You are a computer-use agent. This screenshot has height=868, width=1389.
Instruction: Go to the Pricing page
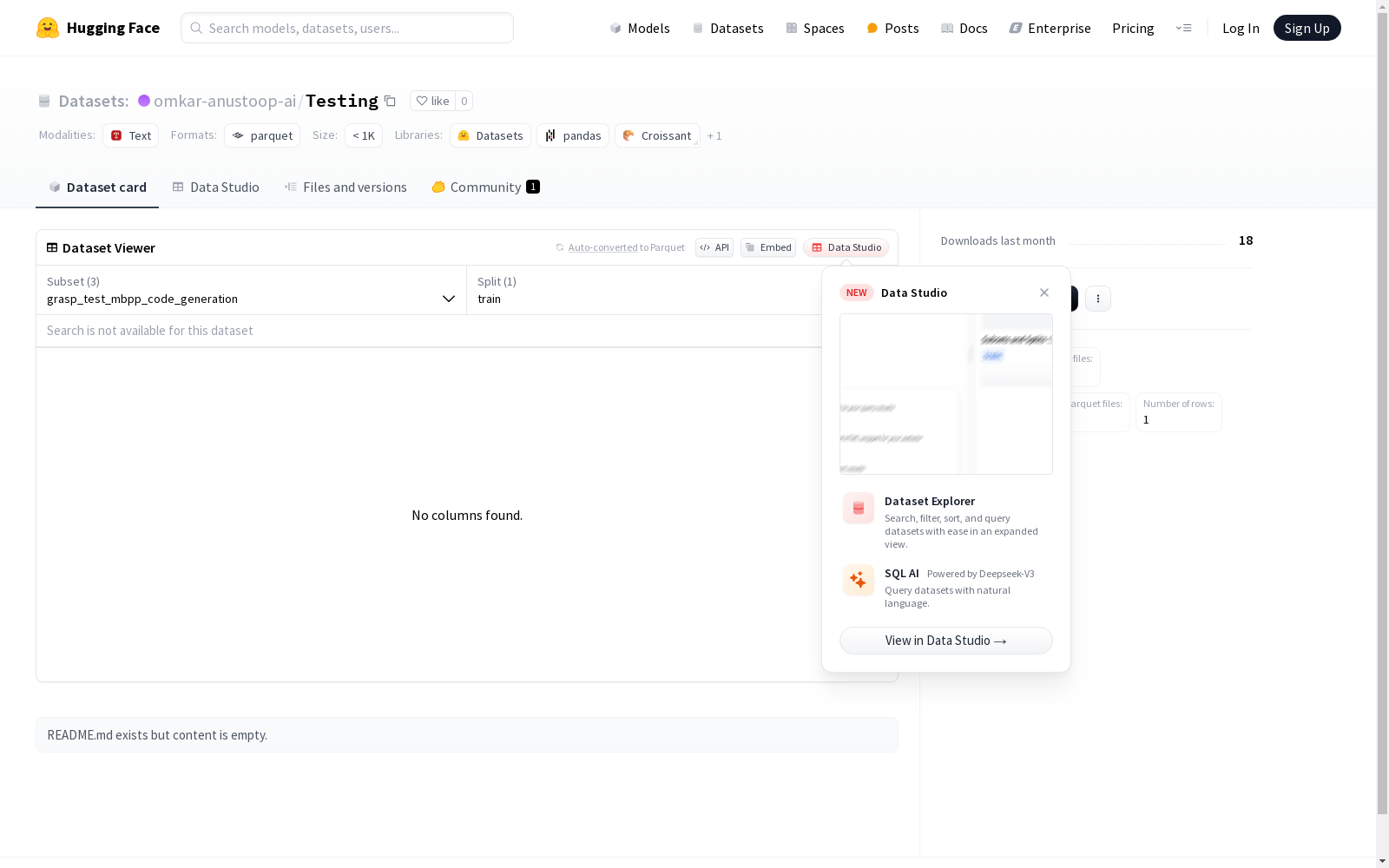pos(1133,28)
